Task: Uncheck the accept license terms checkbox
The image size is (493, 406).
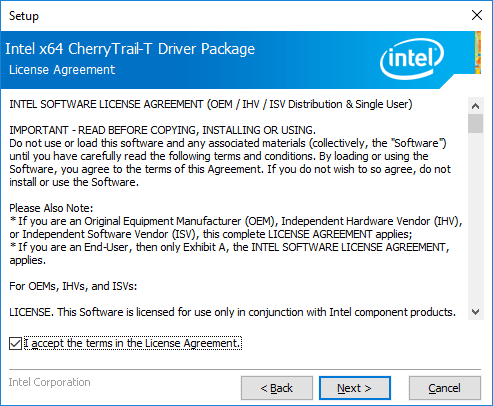Action: (15, 343)
